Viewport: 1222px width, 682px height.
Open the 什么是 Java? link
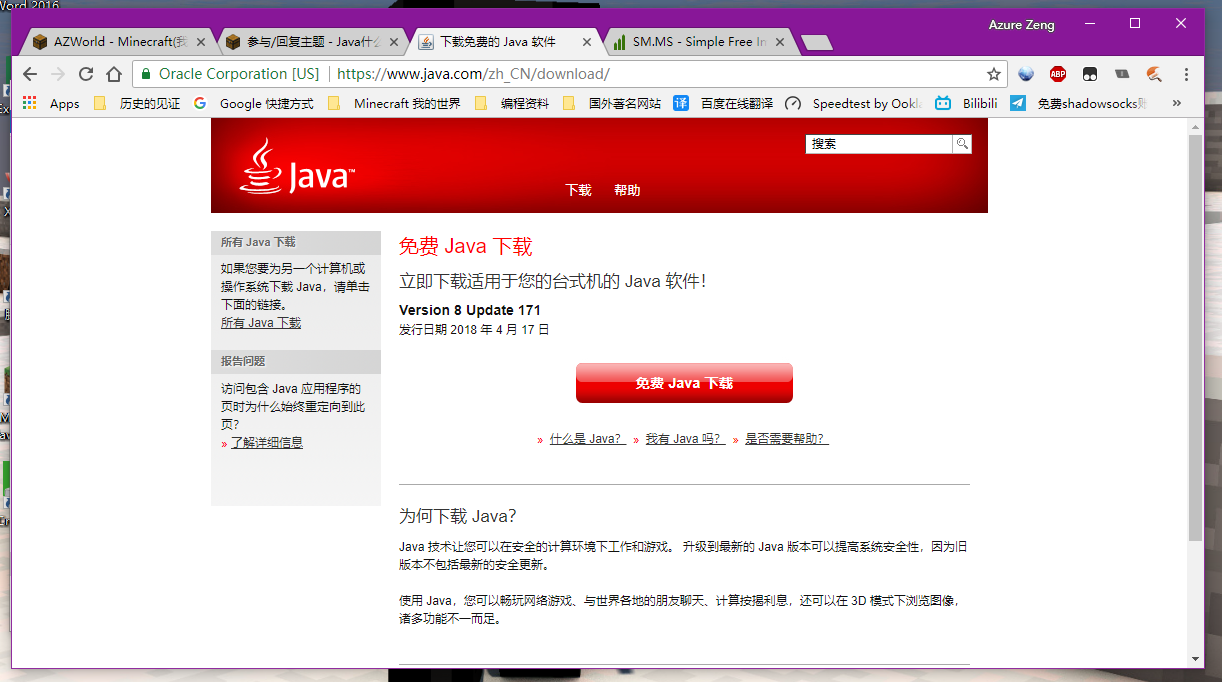click(587, 439)
